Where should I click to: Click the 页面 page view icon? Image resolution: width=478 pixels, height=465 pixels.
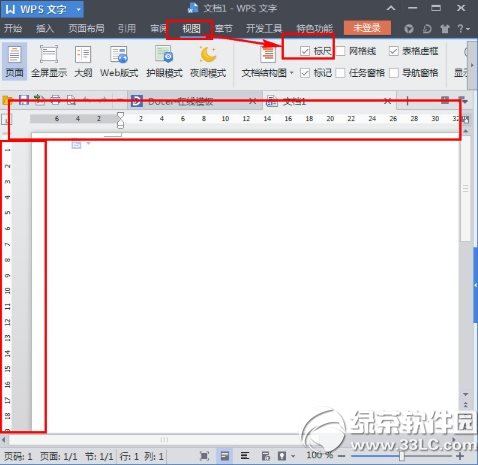tap(14, 62)
